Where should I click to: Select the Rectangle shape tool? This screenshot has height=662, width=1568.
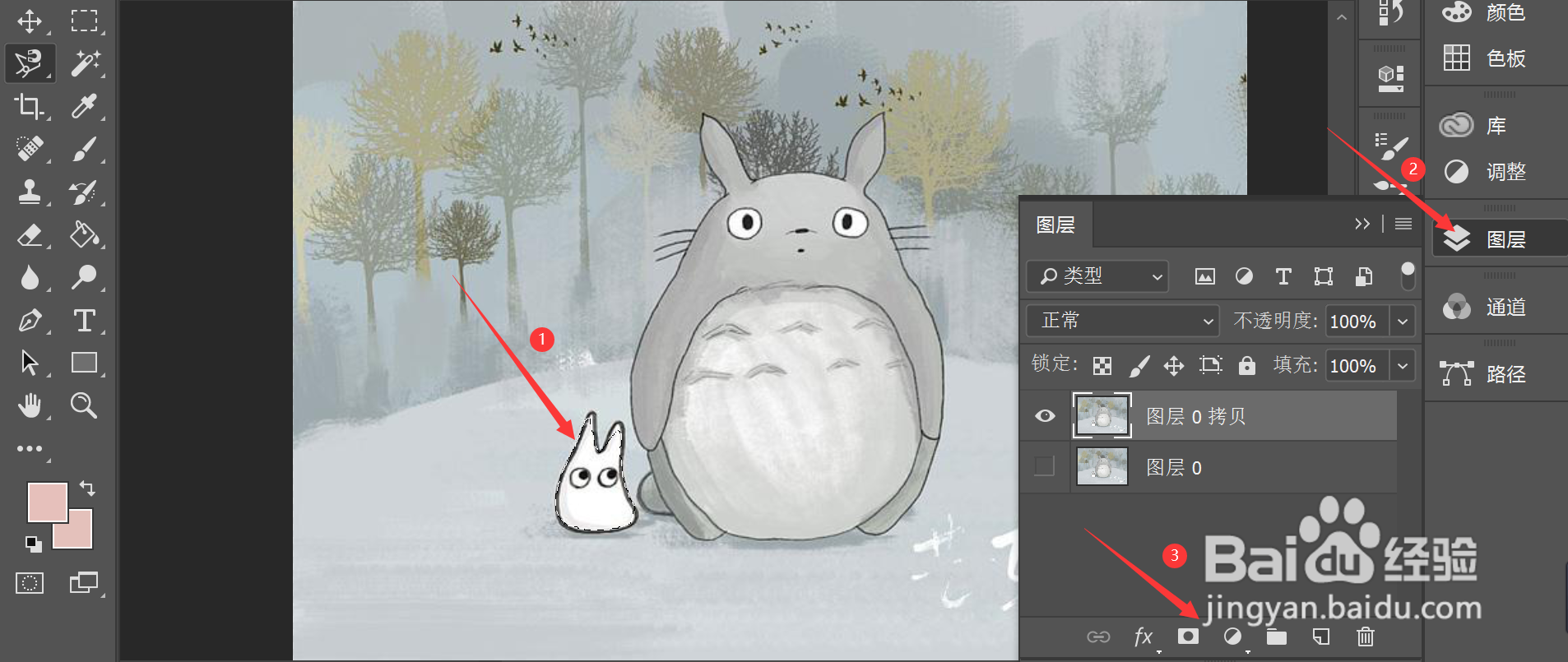tap(84, 363)
